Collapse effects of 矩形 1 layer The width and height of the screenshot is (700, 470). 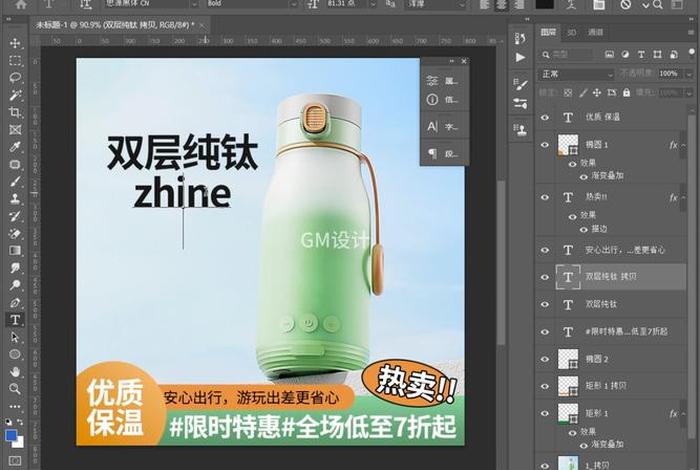(684, 414)
